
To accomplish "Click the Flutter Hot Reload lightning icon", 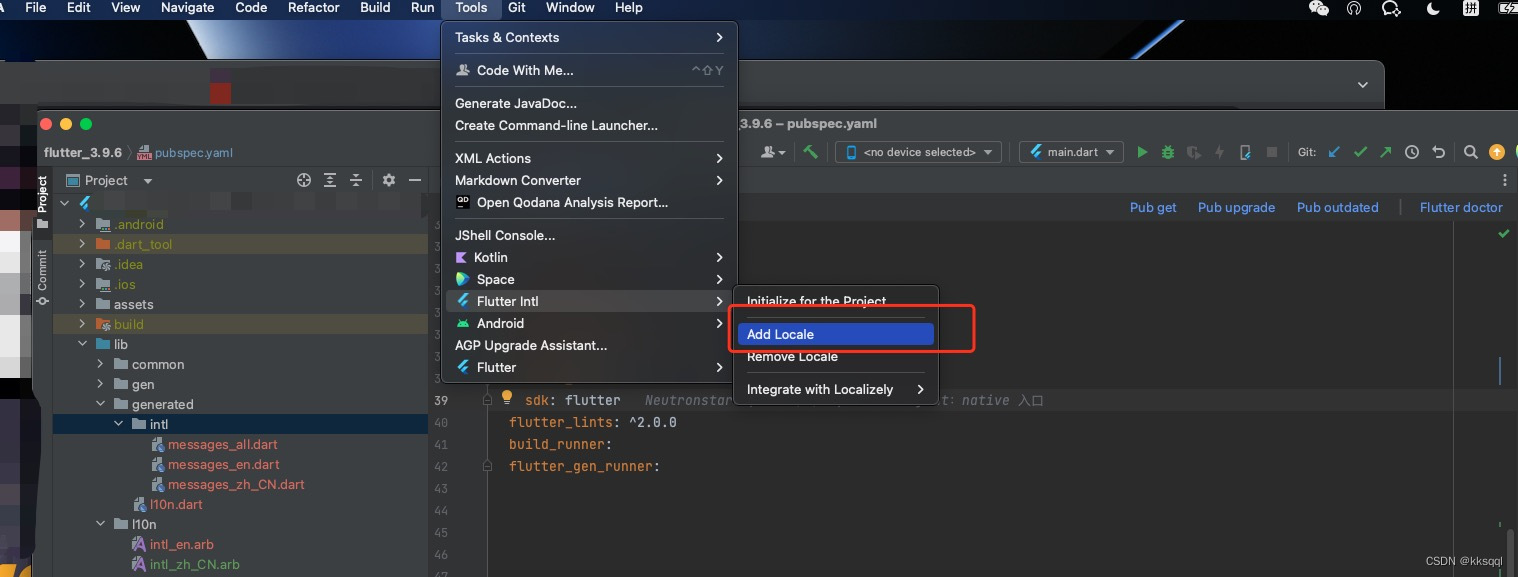I will coord(1219,152).
